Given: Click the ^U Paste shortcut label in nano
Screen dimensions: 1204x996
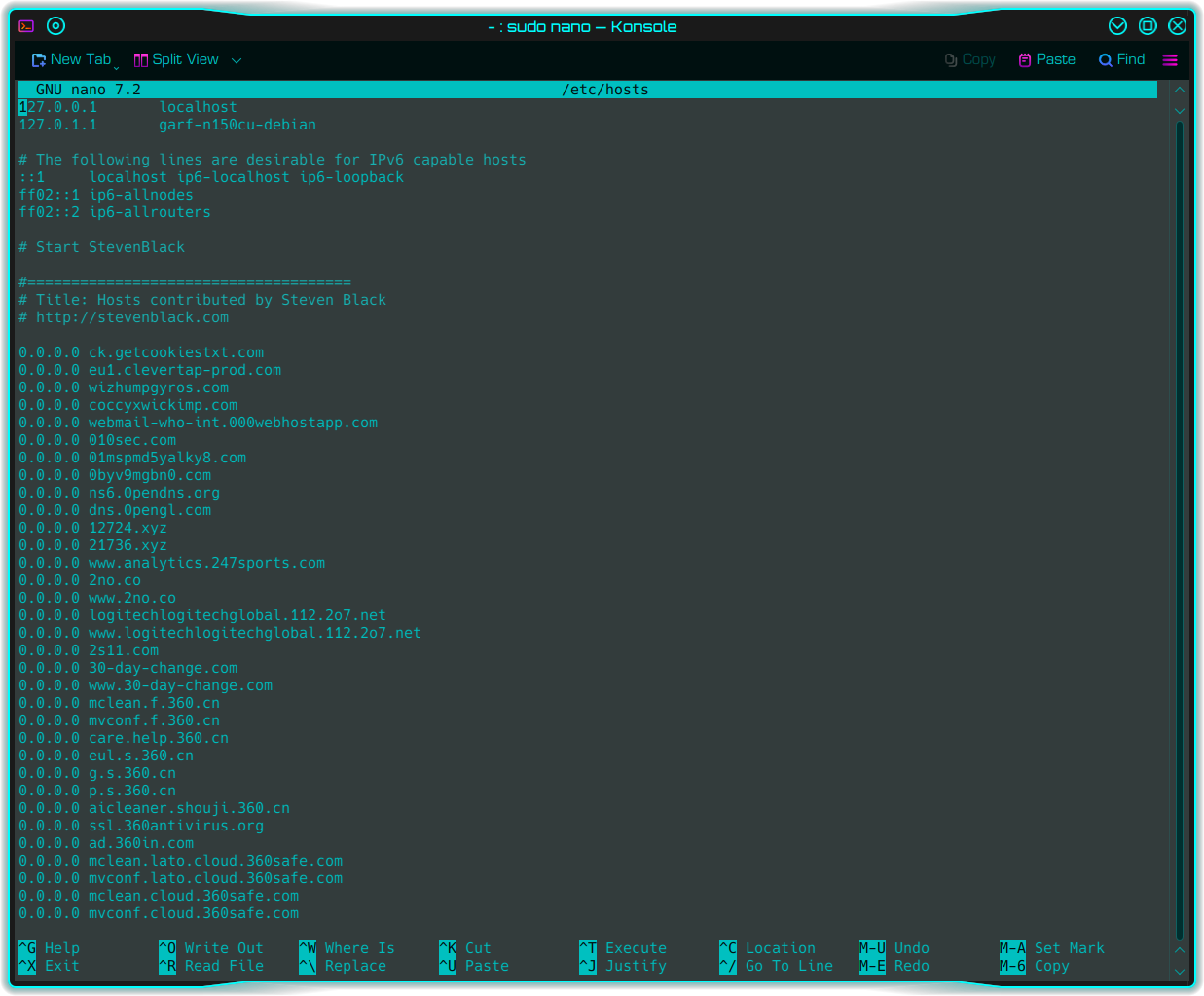Looking at the screenshot, I should pyautogui.click(x=474, y=966).
